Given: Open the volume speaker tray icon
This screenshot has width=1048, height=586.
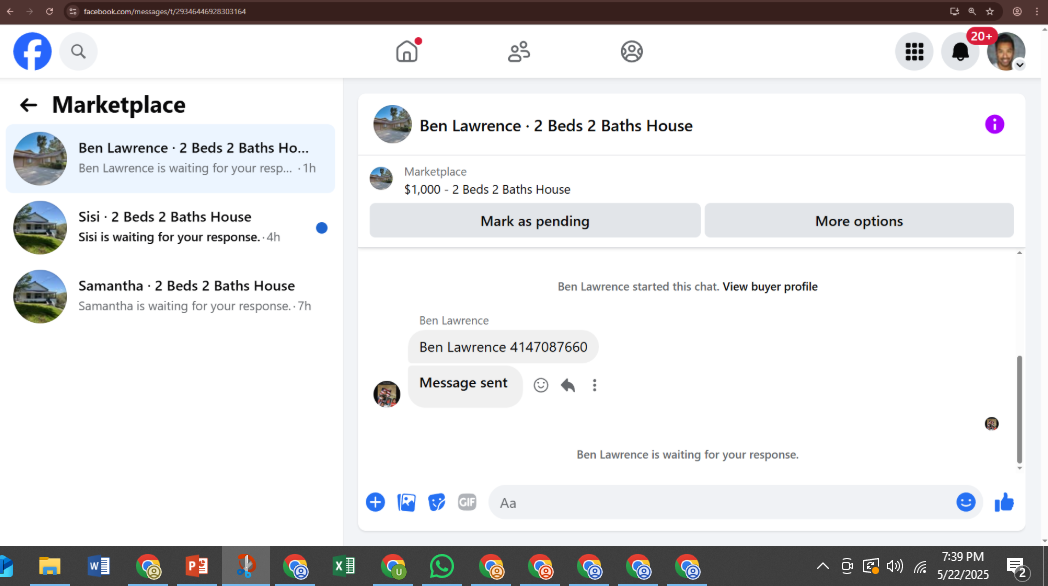Looking at the screenshot, I should pos(894,567).
